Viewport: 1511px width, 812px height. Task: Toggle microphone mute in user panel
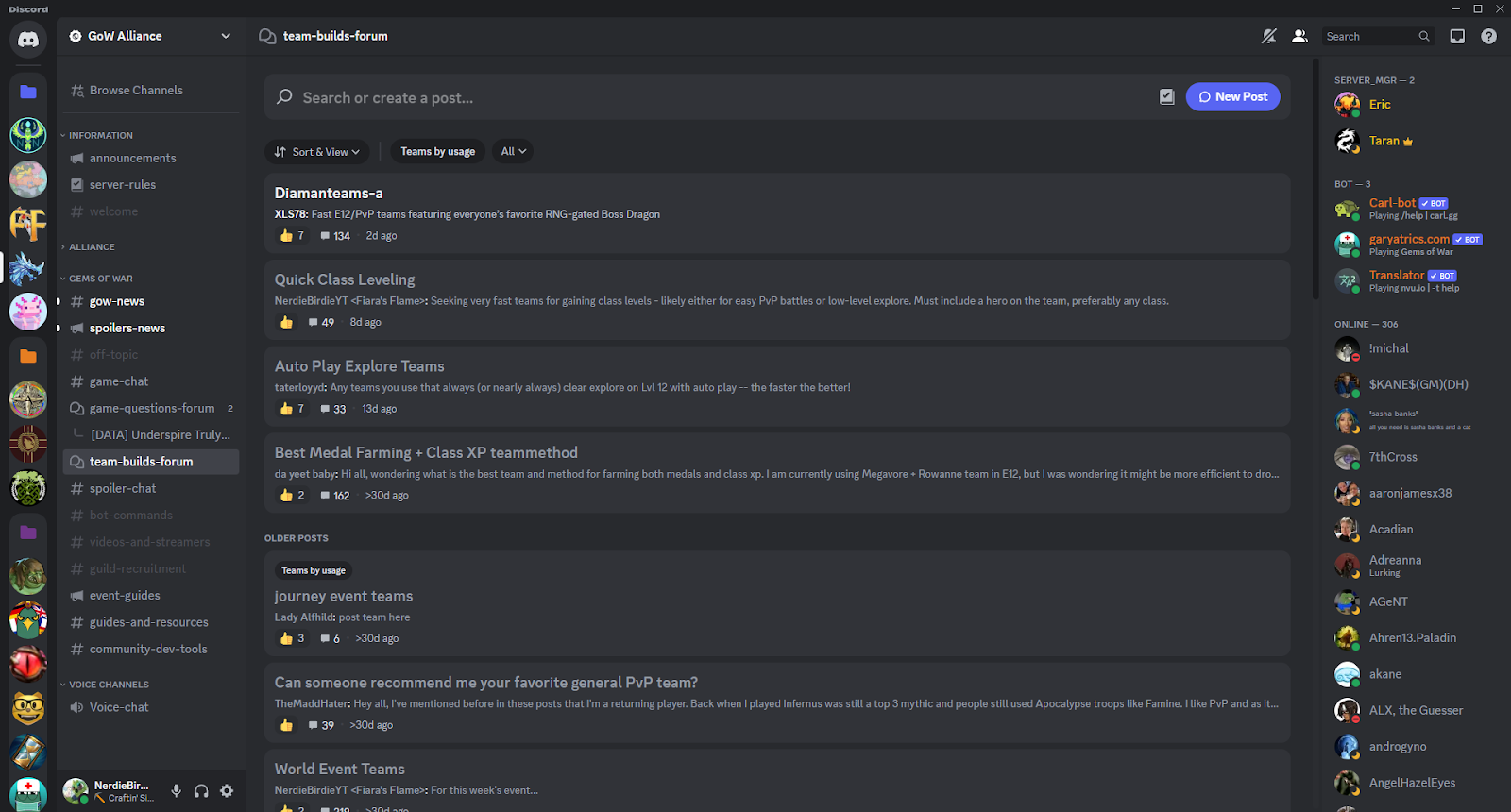click(176, 791)
